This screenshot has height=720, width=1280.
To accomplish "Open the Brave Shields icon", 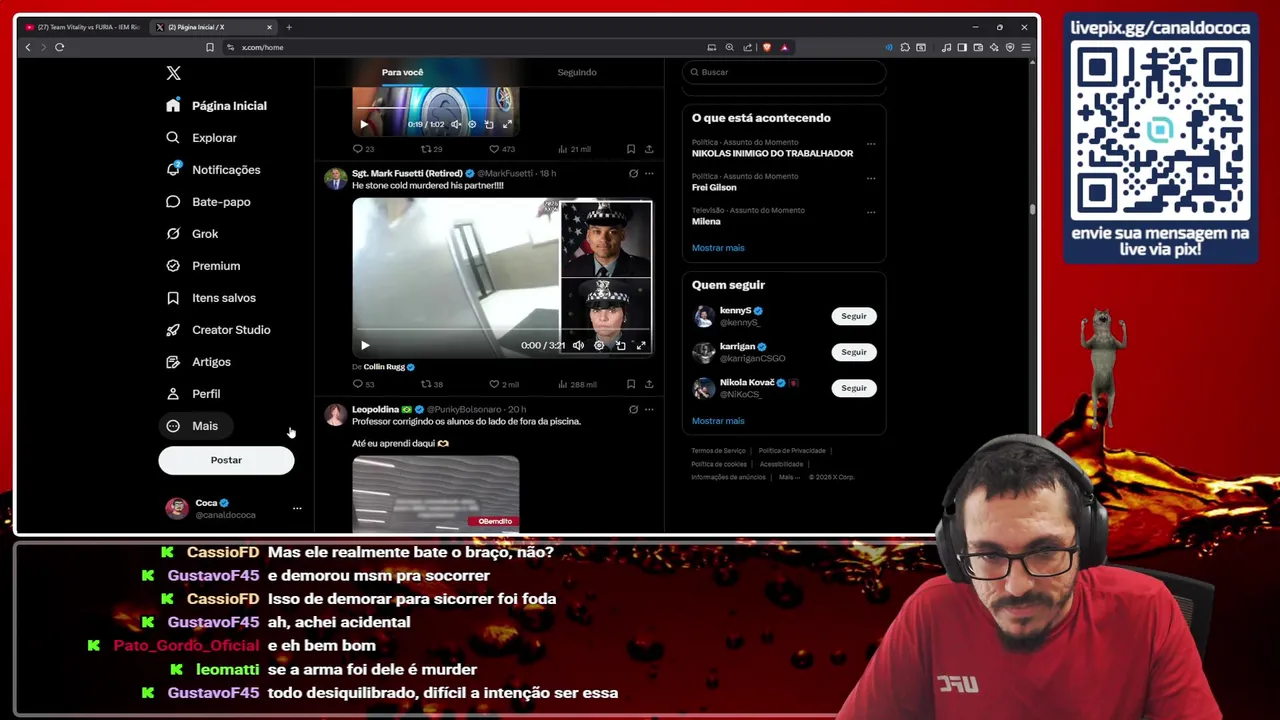I will coord(767,47).
